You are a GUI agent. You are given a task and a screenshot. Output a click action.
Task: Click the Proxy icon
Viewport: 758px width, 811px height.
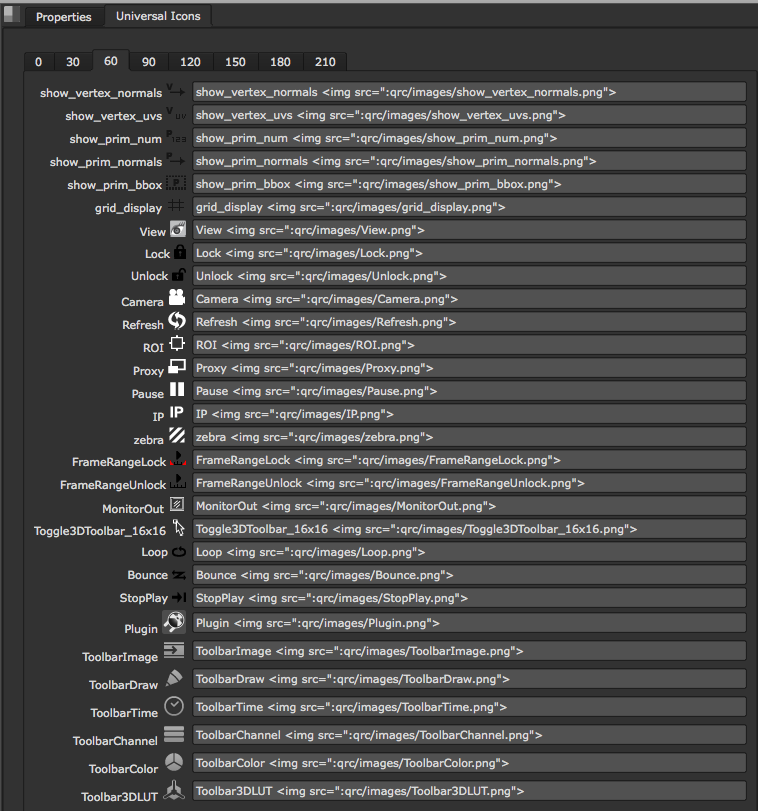click(x=177, y=366)
